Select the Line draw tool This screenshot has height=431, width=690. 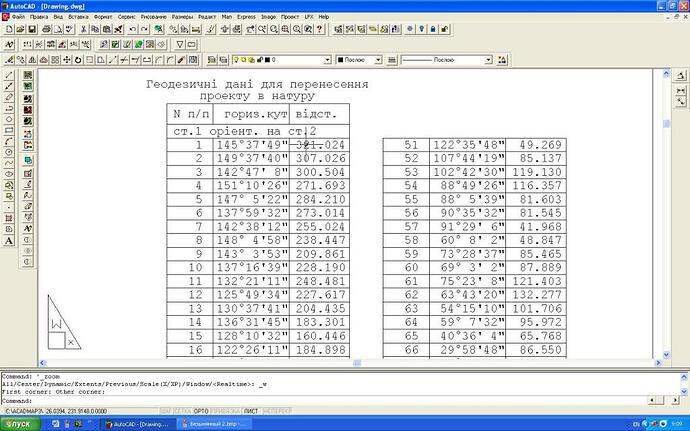click(x=9, y=75)
